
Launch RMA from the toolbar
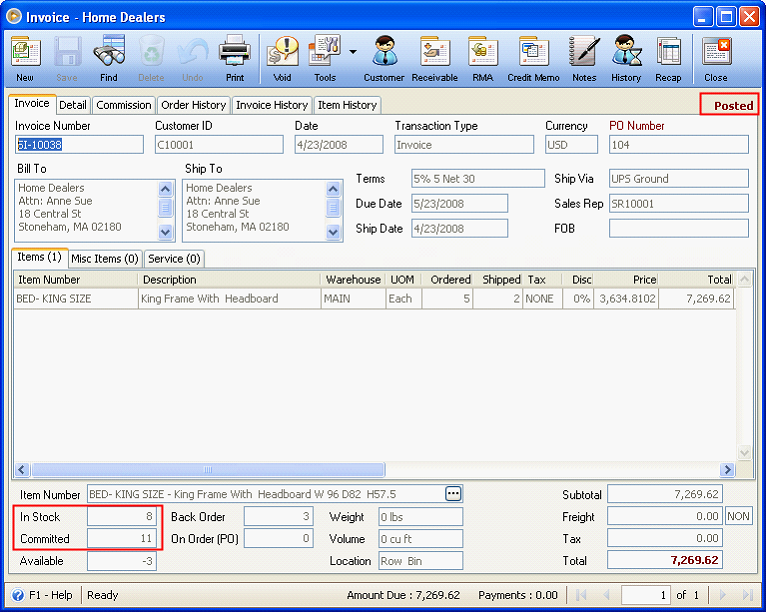click(x=483, y=58)
